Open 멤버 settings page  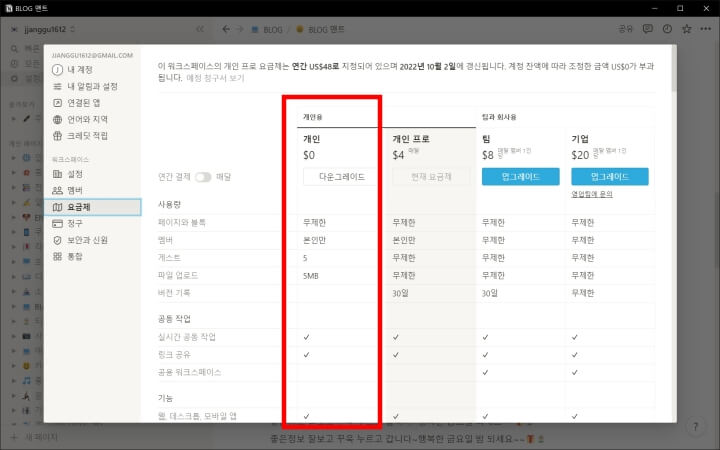tap(75, 191)
